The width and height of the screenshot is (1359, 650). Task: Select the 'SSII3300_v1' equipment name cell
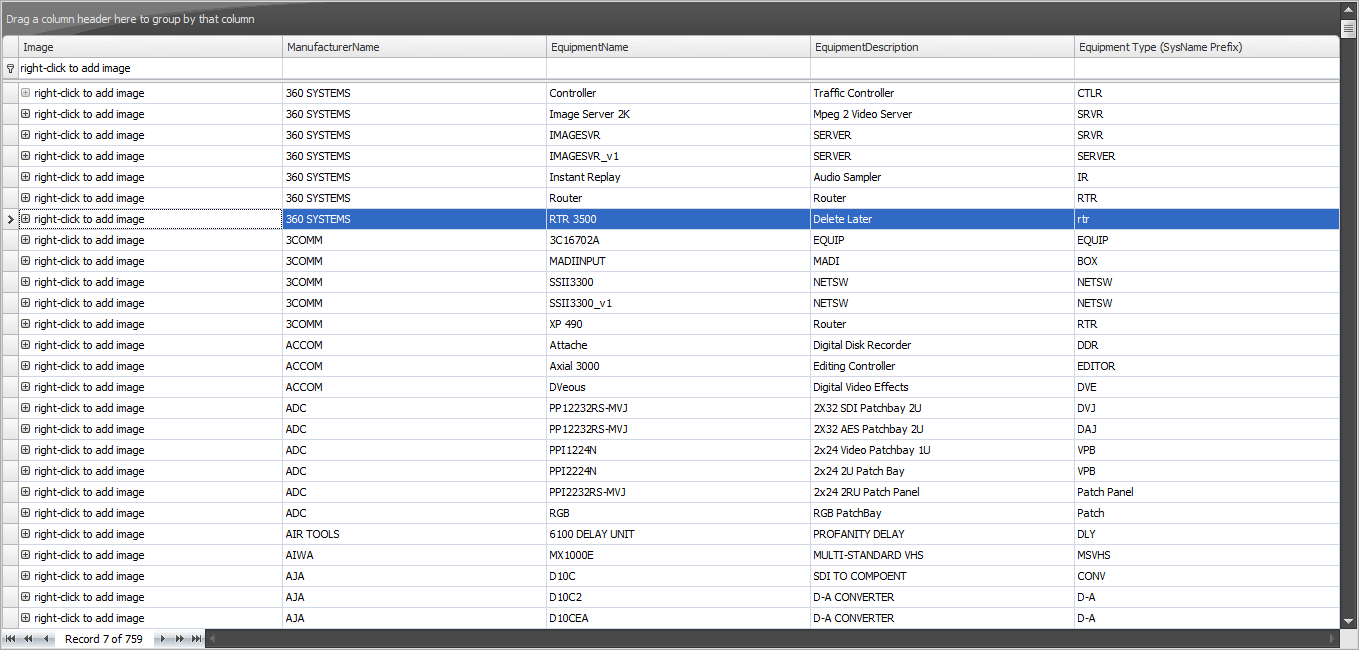point(678,303)
